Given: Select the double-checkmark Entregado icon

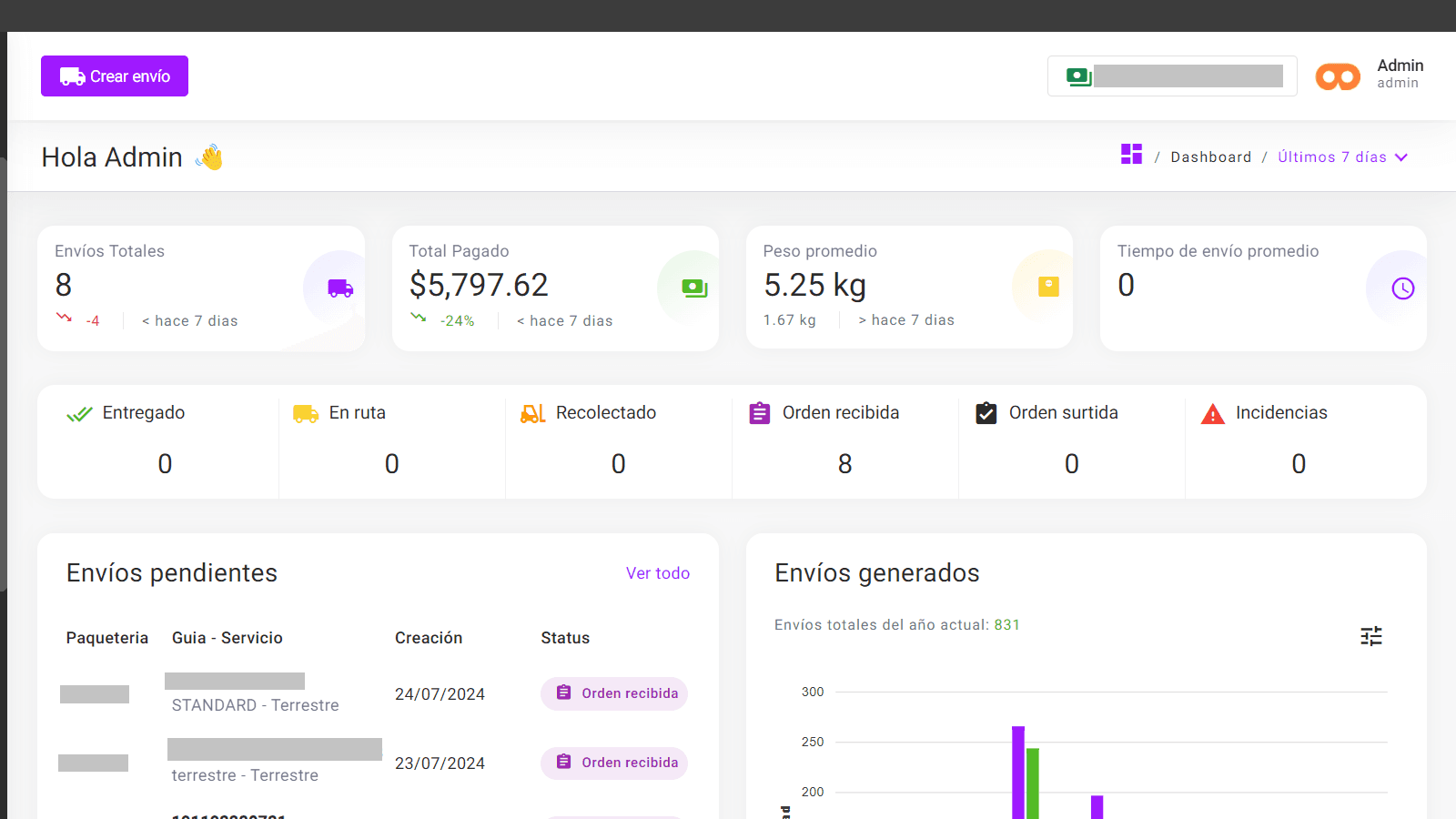Looking at the screenshot, I should point(79,412).
